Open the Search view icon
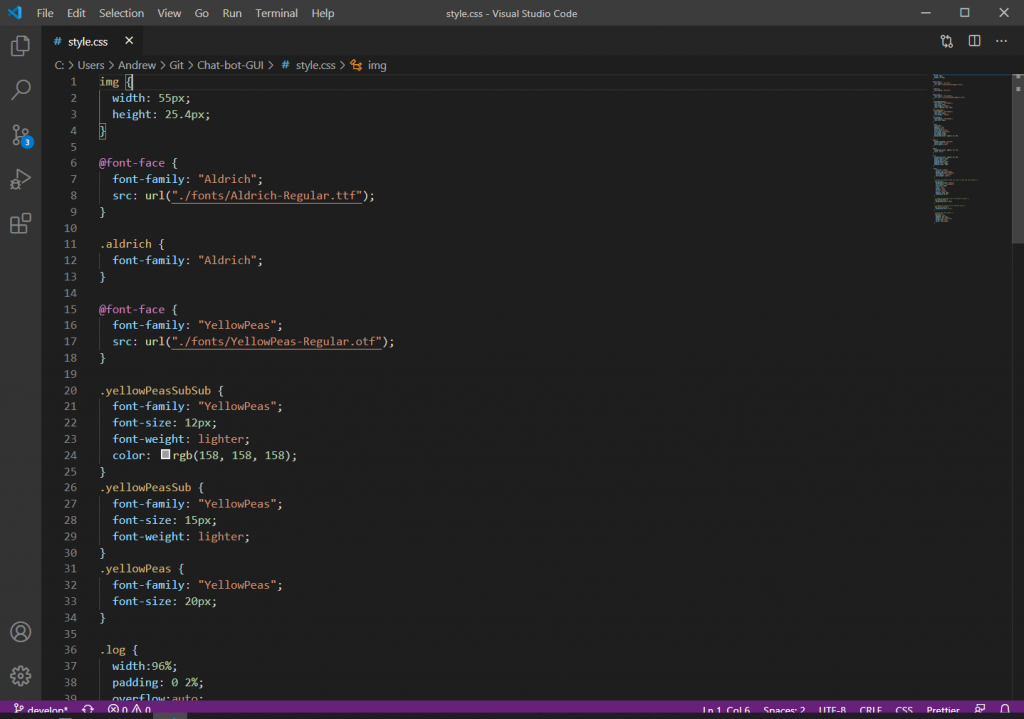 (x=20, y=91)
